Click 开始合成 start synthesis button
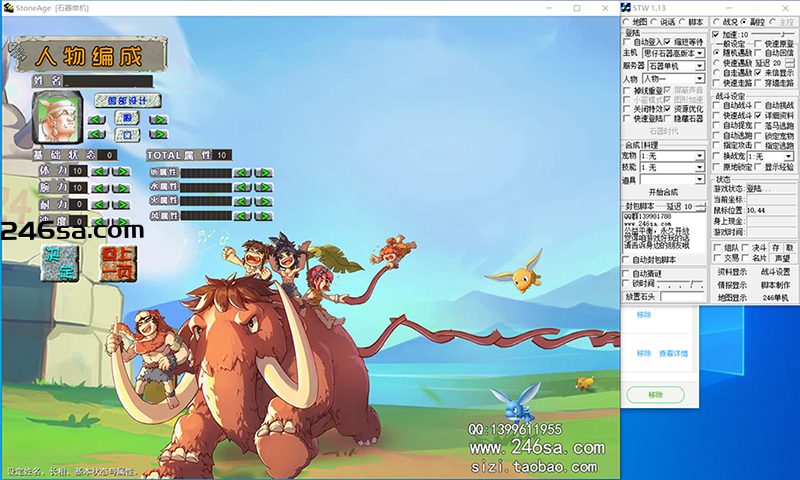 (663, 192)
